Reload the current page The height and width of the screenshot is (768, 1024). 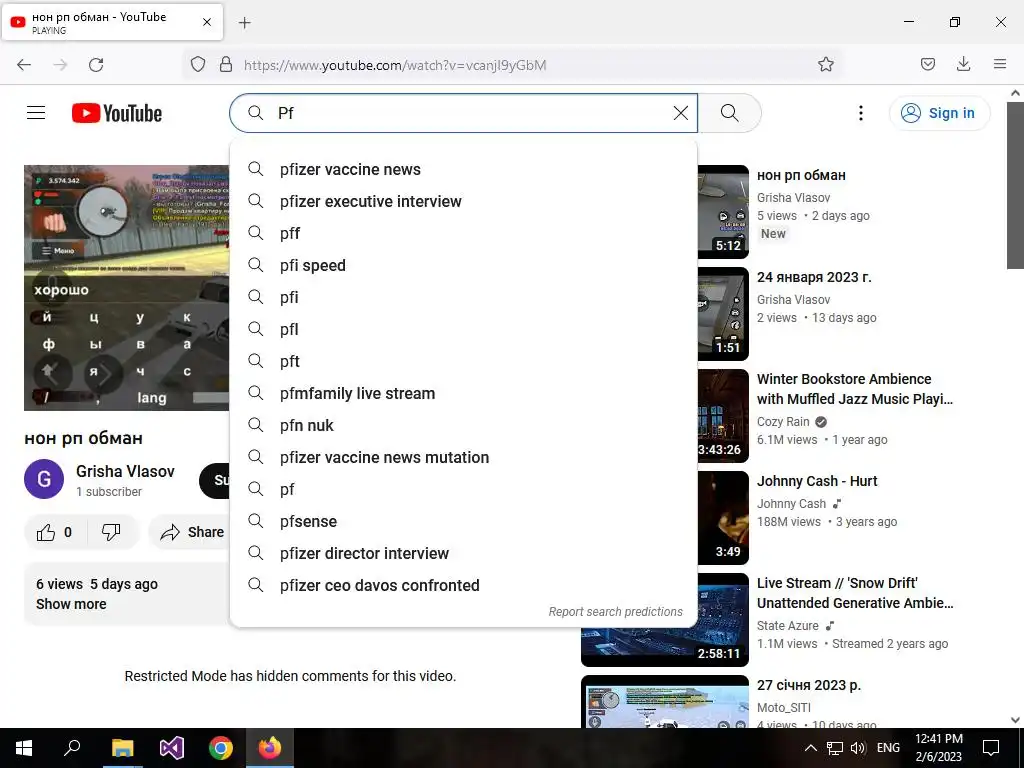coord(96,65)
